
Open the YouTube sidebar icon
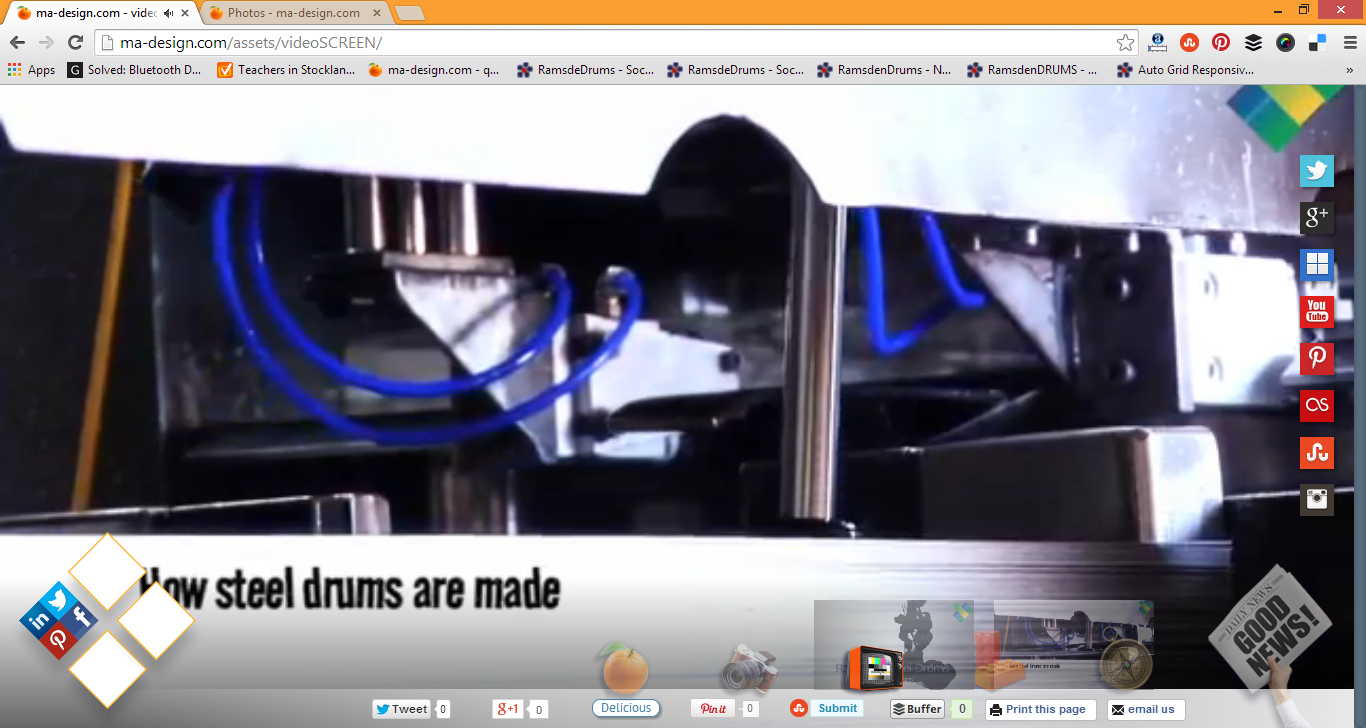pyautogui.click(x=1316, y=311)
